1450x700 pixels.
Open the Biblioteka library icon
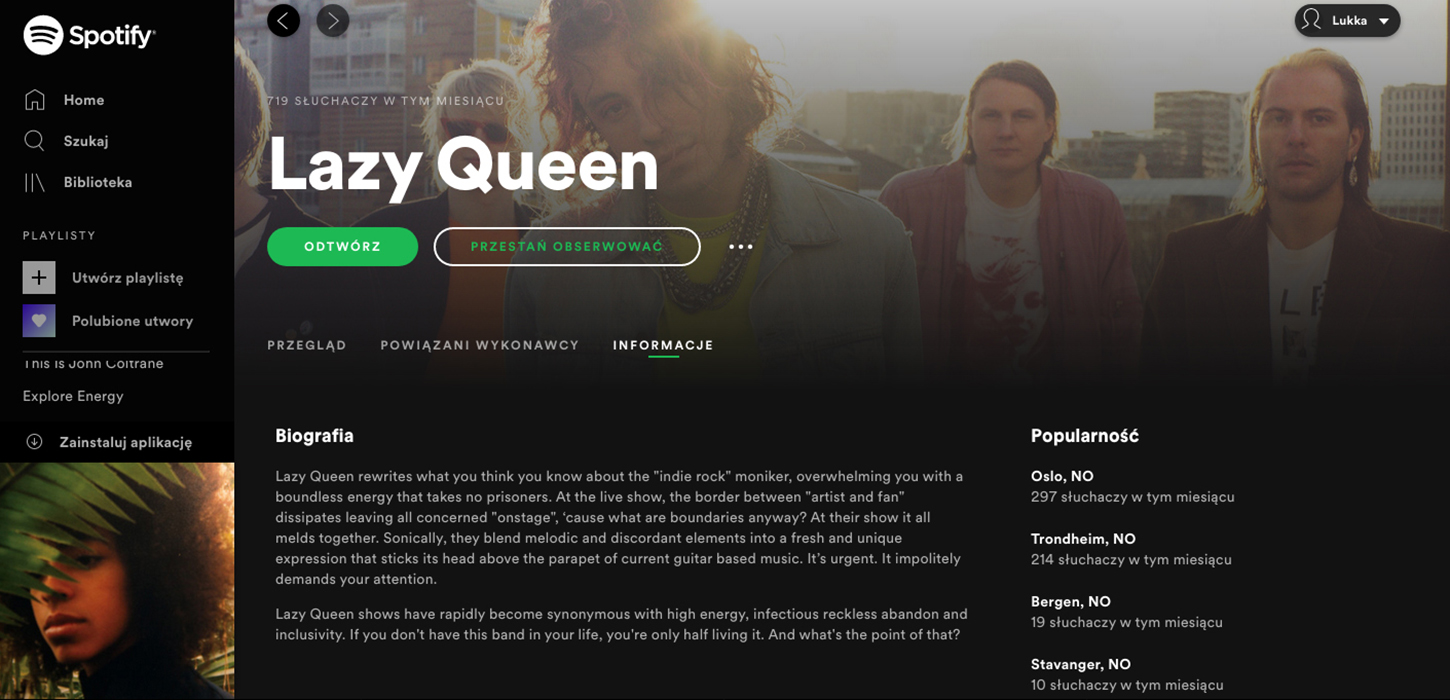click(35, 182)
